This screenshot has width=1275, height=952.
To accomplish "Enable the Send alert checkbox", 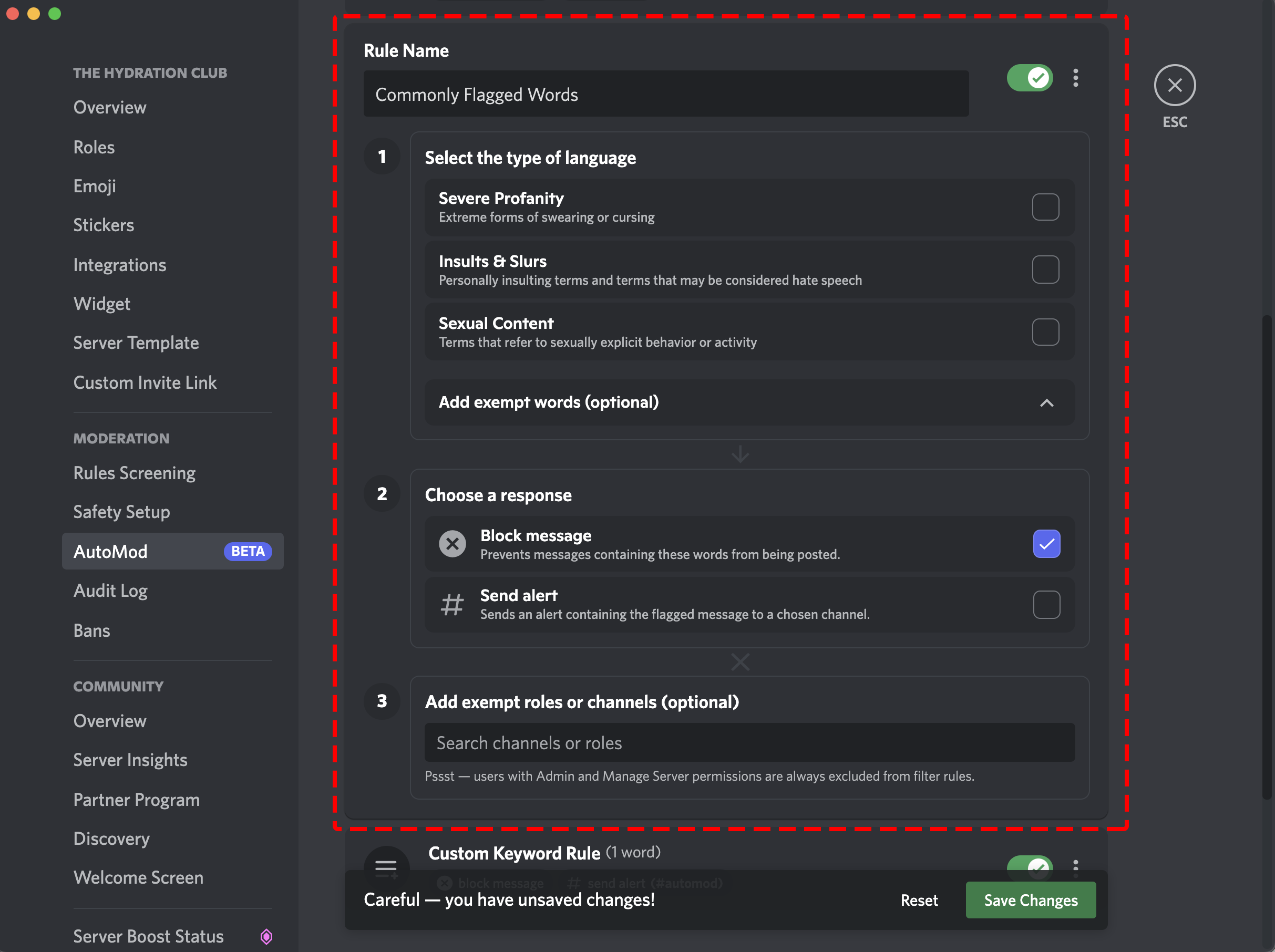I will 1046,605.
